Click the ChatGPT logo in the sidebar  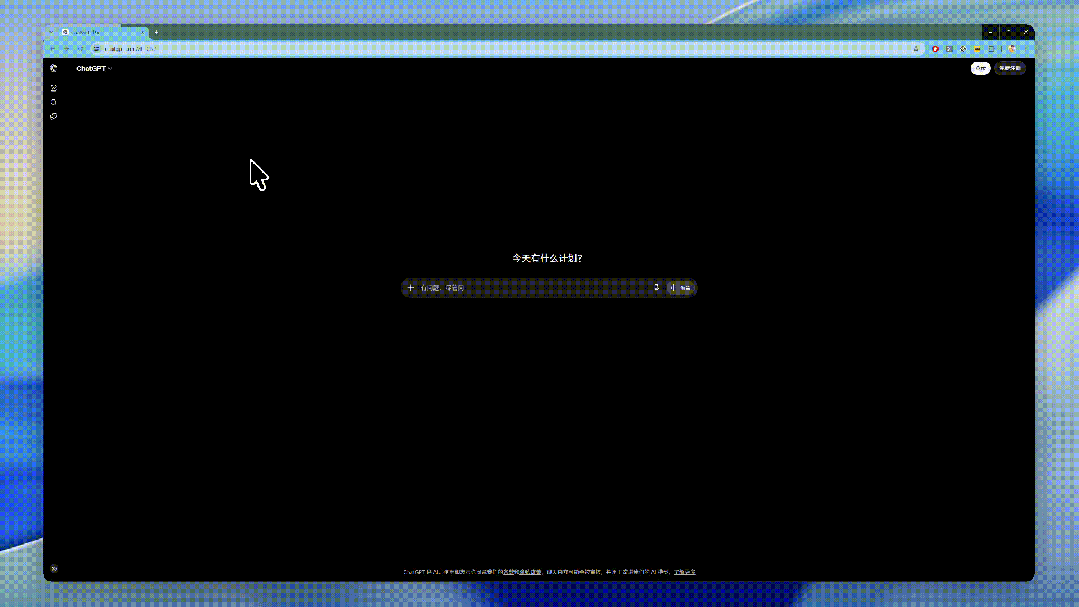click(54, 68)
